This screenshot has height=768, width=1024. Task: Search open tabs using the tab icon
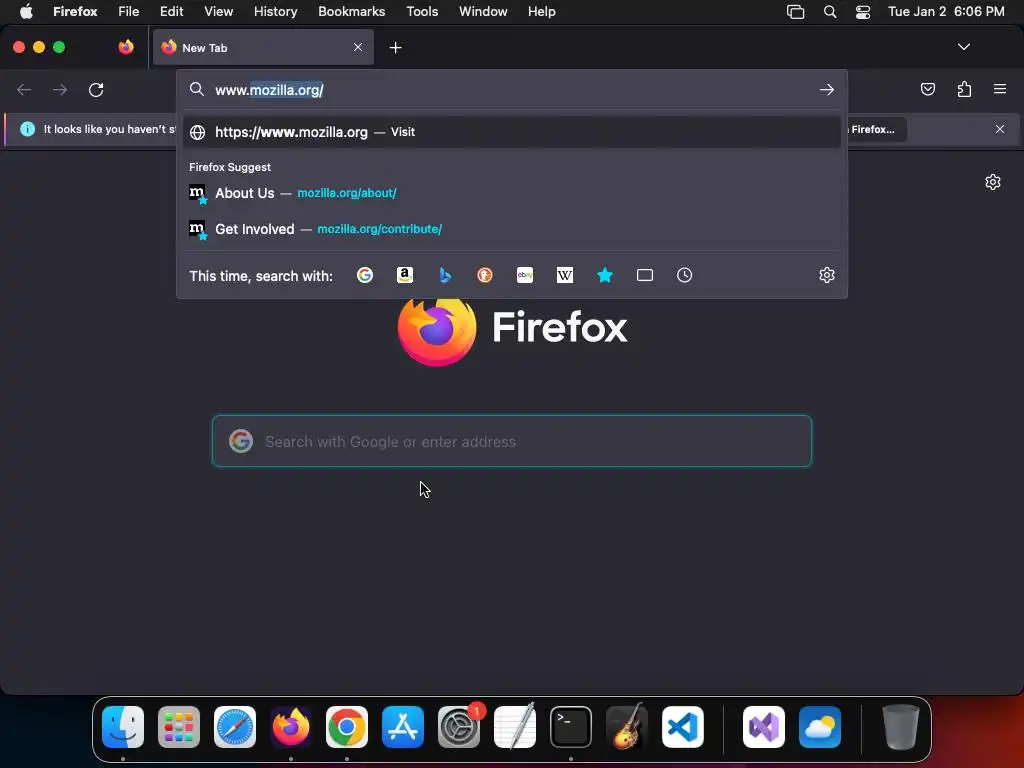pos(645,276)
